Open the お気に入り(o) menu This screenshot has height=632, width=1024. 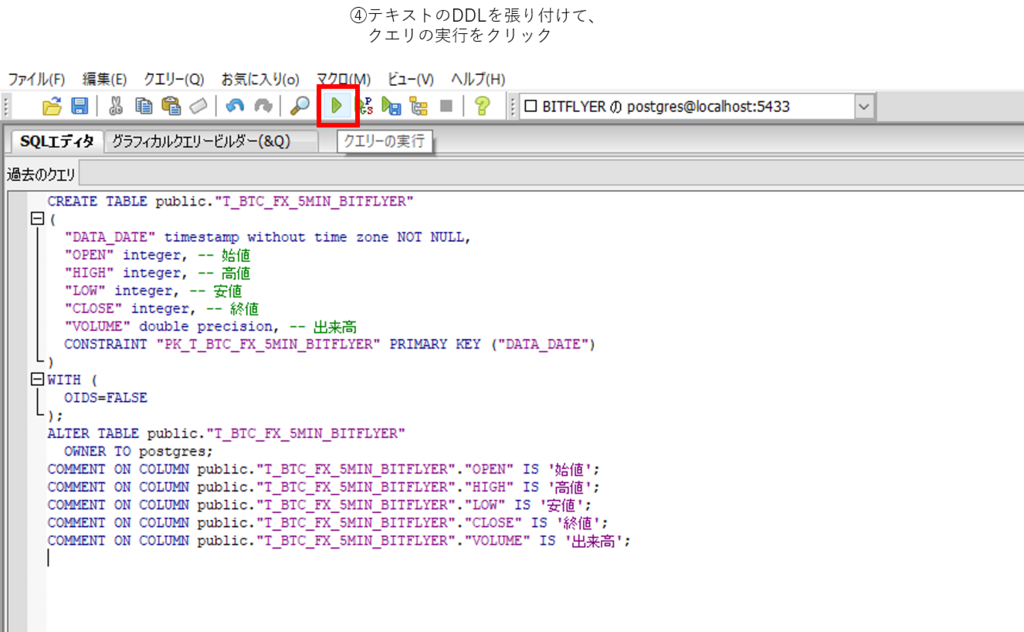(260, 79)
